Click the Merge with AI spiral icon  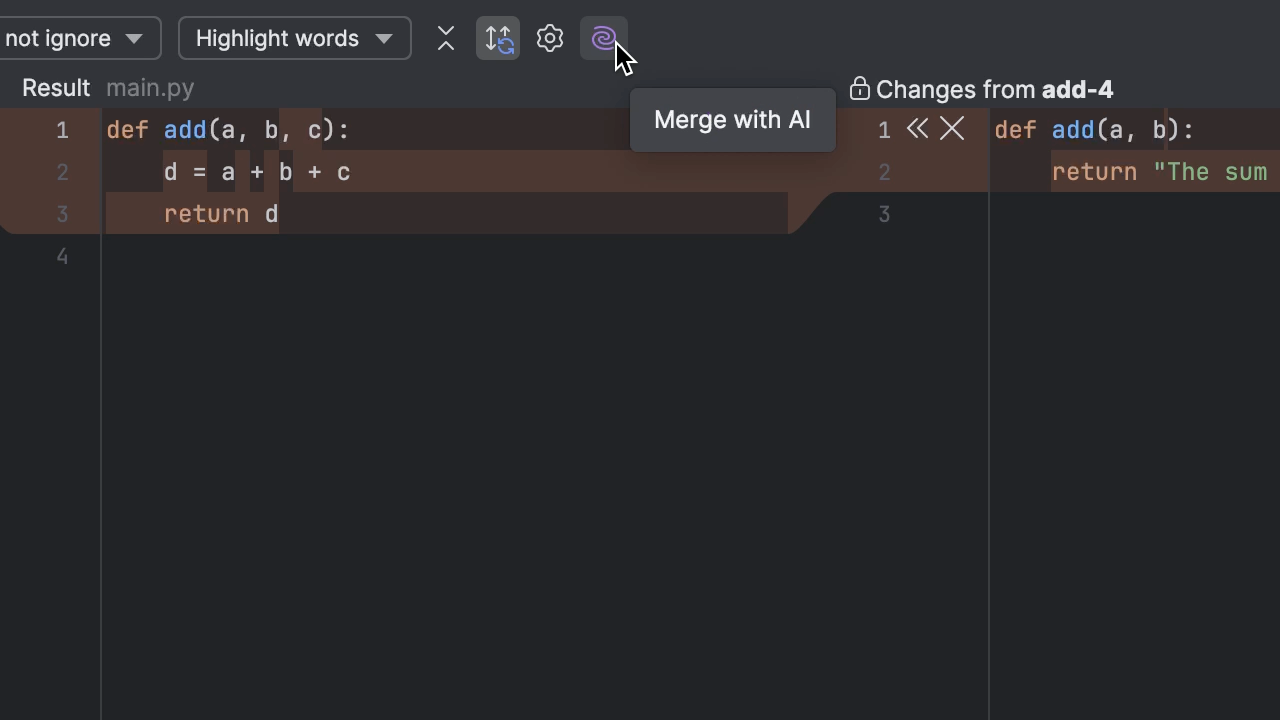[x=603, y=39]
